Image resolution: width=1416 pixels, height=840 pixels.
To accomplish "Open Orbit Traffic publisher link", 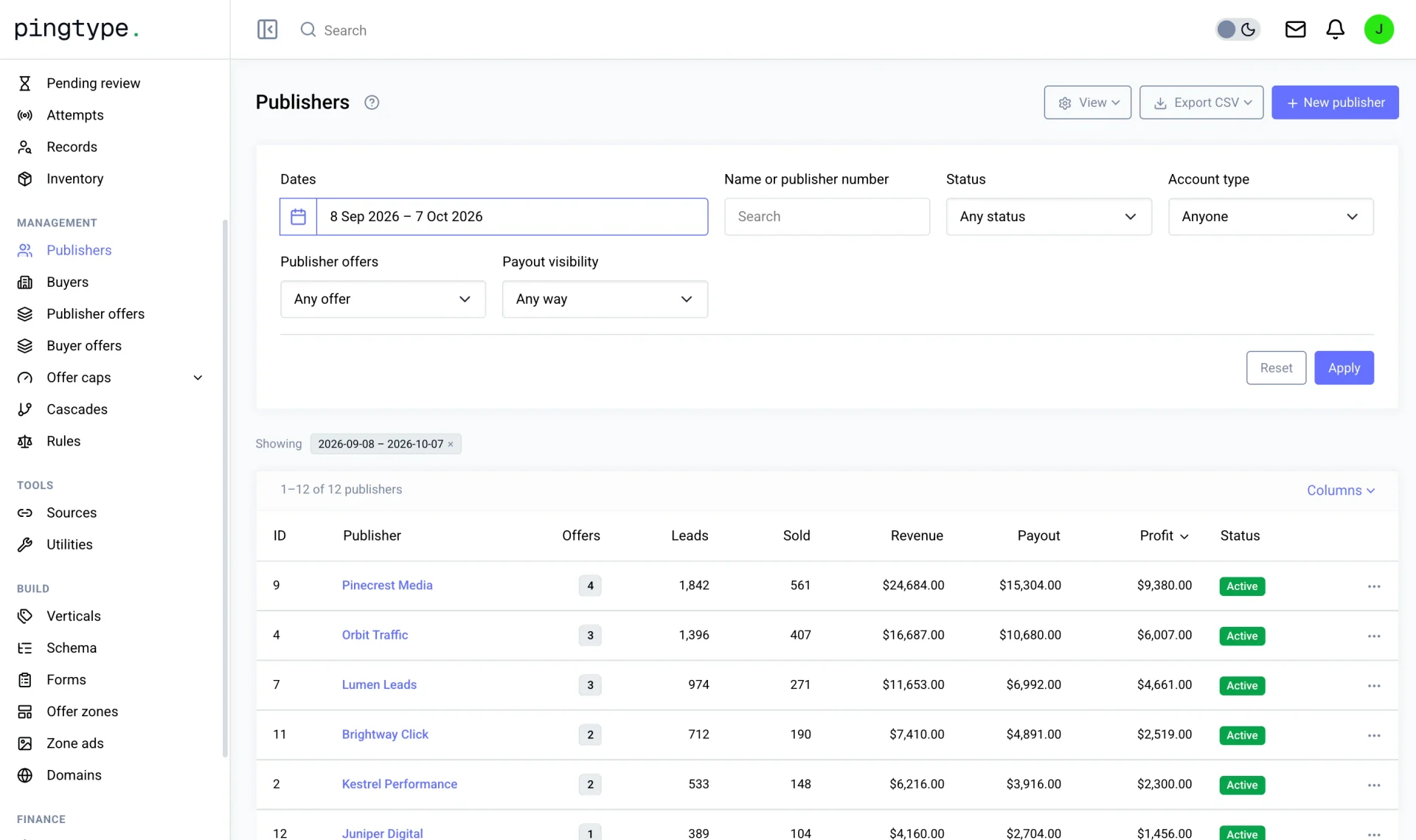I will pos(375,635).
